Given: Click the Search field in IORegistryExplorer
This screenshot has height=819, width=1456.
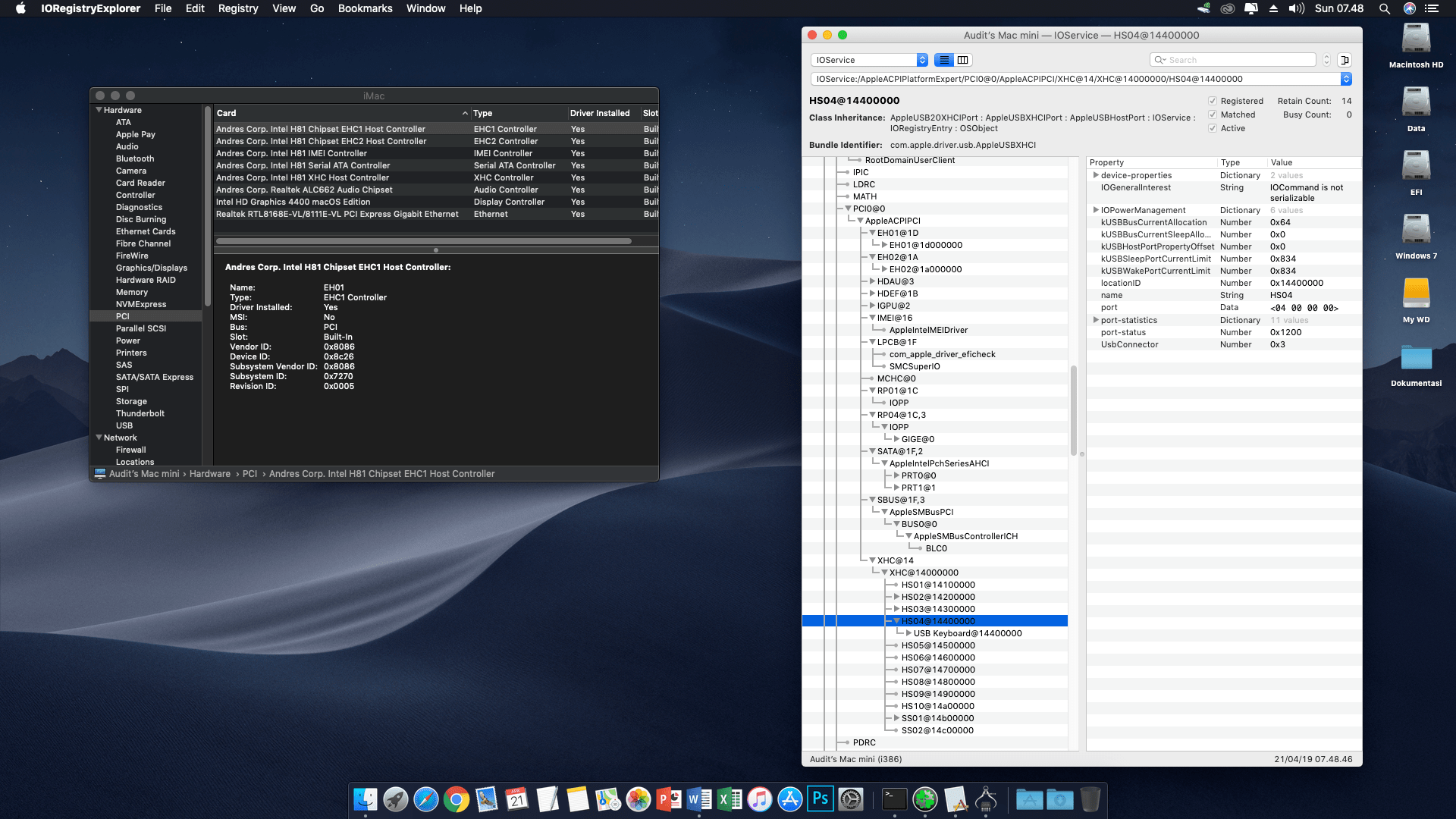Looking at the screenshot, I should pyautogui.click(x=1233, y=60).
